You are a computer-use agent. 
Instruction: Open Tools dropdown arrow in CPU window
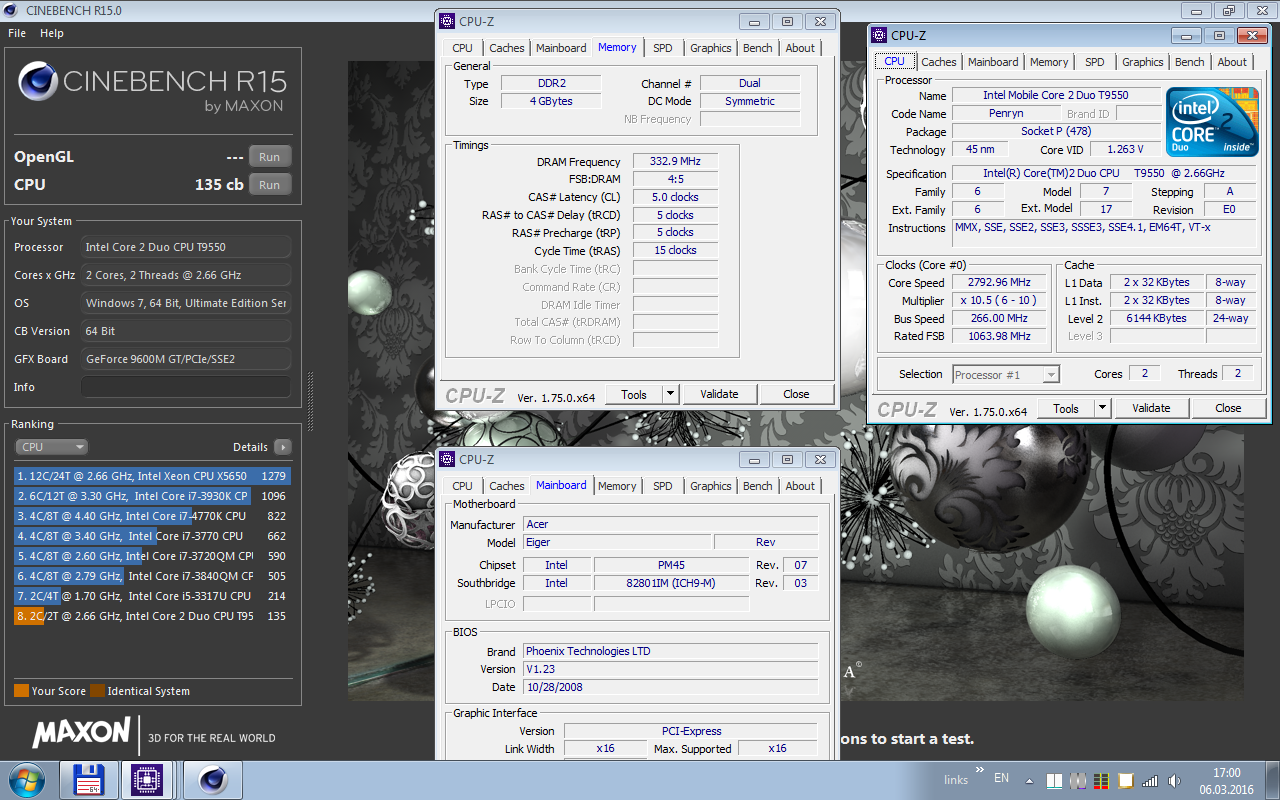[x=1103, y=408]
